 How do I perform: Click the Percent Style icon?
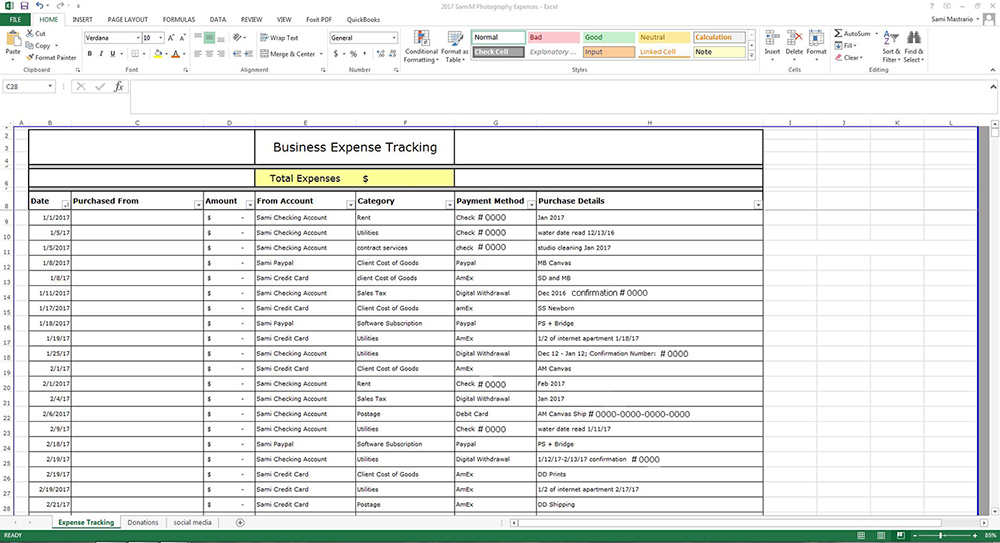tap(353, 54)
